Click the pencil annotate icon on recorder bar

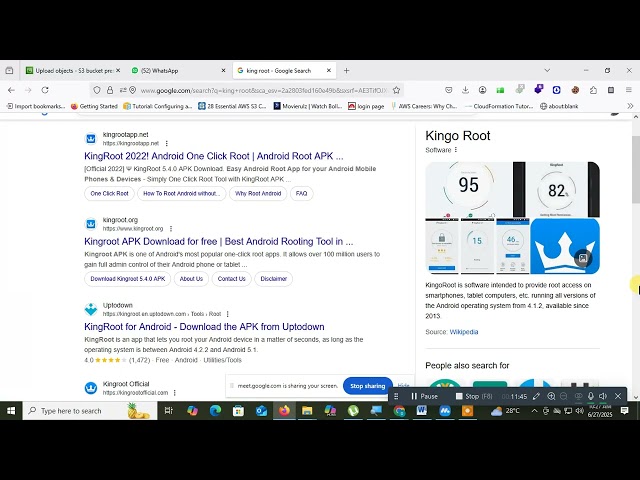click(536, 396)
